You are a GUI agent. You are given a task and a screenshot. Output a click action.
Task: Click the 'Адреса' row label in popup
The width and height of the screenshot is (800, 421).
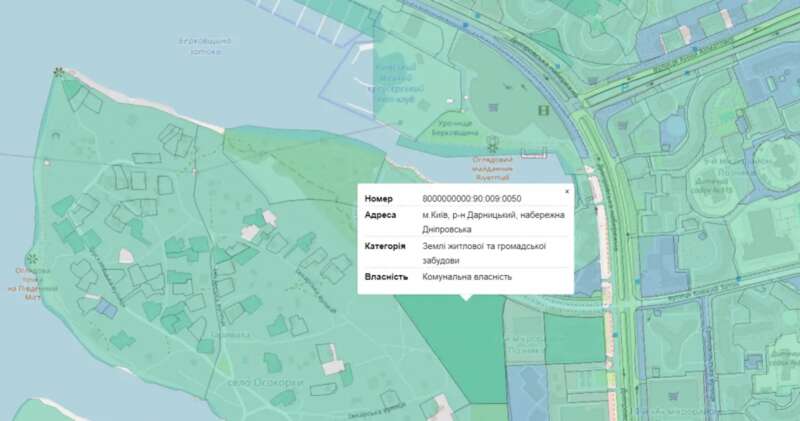(x=382, y=215)
